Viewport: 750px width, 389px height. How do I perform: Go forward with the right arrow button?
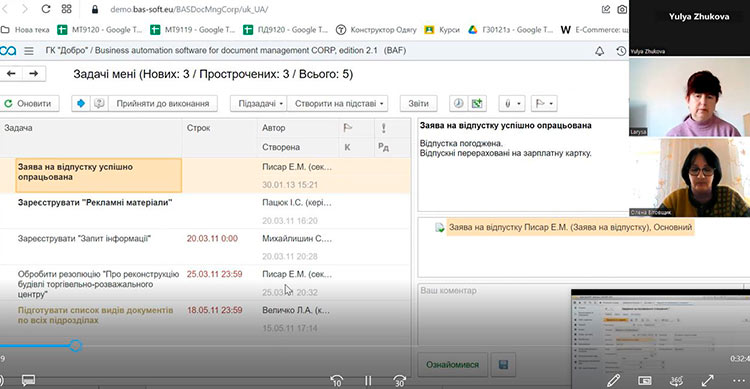[33, 74]
